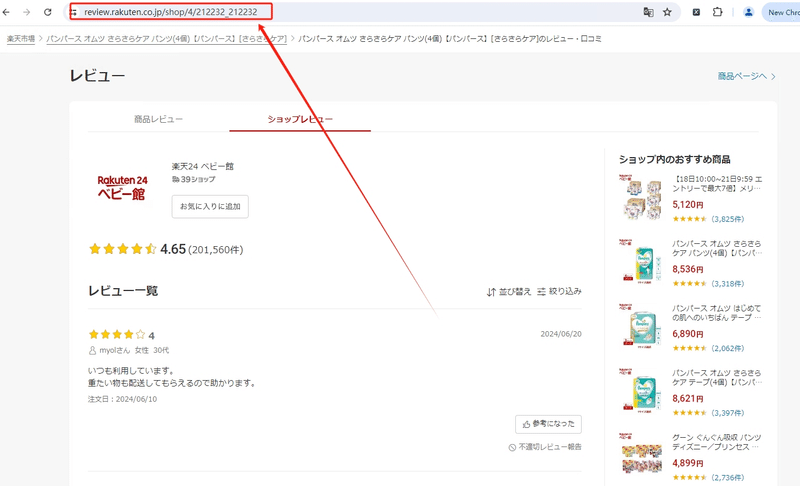Open the グーン ぐんぐん吸収 パンツ title
The width and height of the screenshot is (800, 486).
[717, 442]
